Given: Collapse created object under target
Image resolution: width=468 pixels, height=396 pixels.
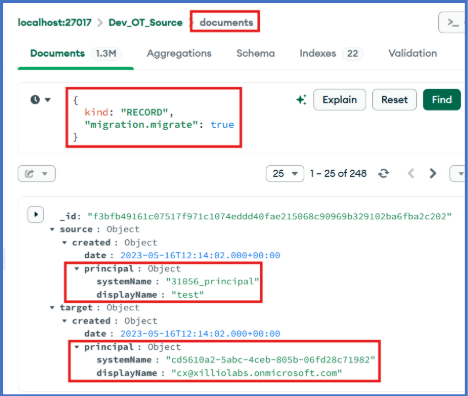Looking at the screenshot, I should [65, 321].
